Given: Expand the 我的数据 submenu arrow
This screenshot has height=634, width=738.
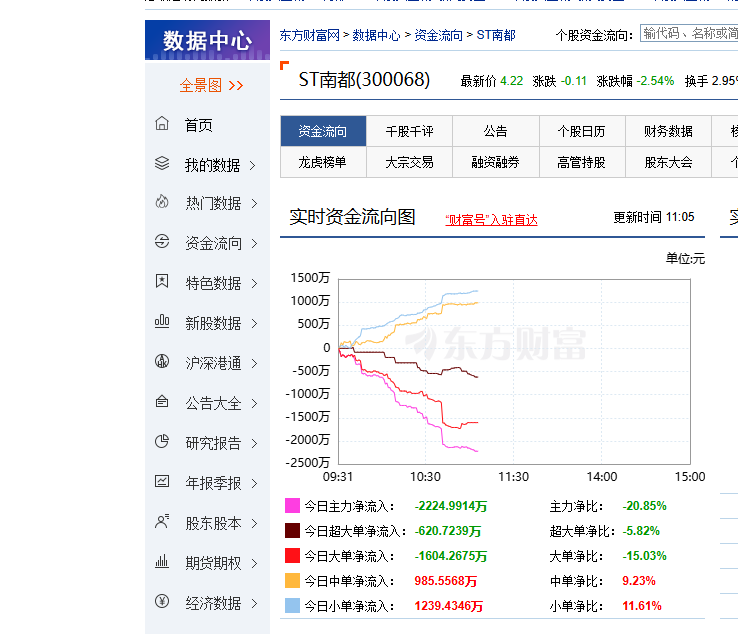Looking at the screenshot, I should (253, 165).
